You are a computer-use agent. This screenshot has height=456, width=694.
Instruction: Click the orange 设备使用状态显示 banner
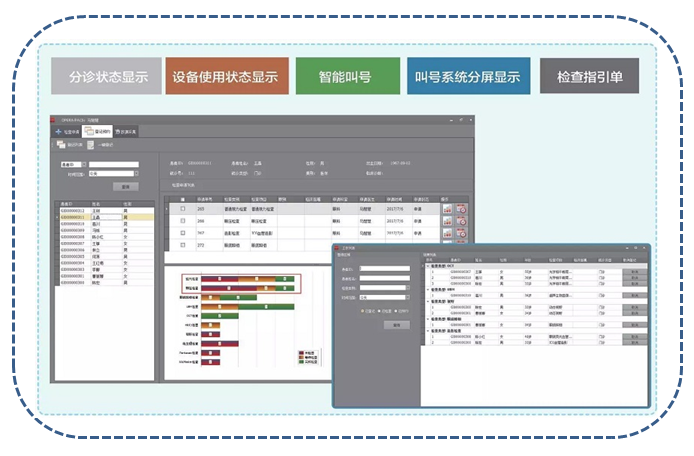pyautogui.click(x=225, y=76)
